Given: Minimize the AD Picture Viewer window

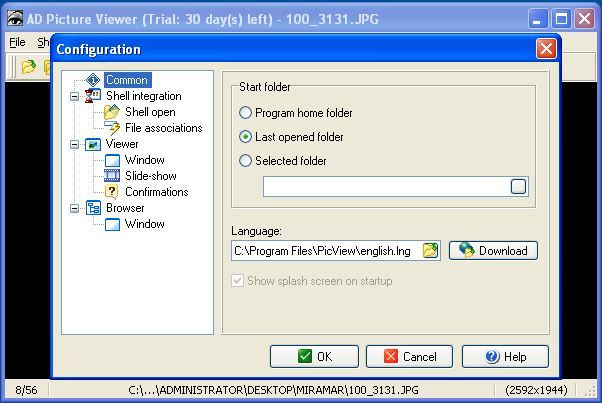Looking at the screenshot, I should pos(538,18).
